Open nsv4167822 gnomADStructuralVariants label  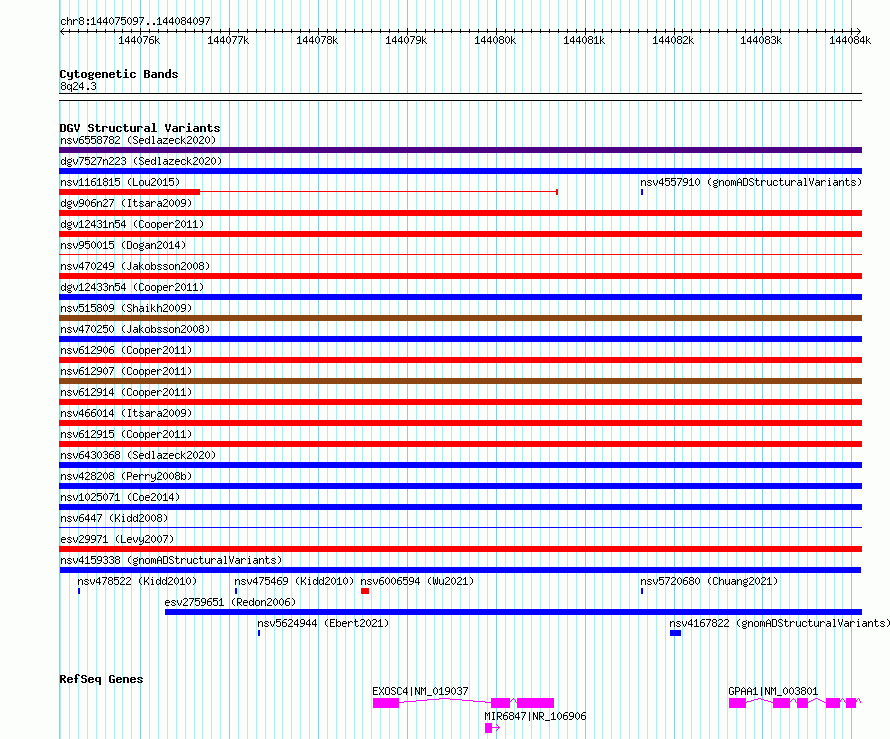click(779, 623)
